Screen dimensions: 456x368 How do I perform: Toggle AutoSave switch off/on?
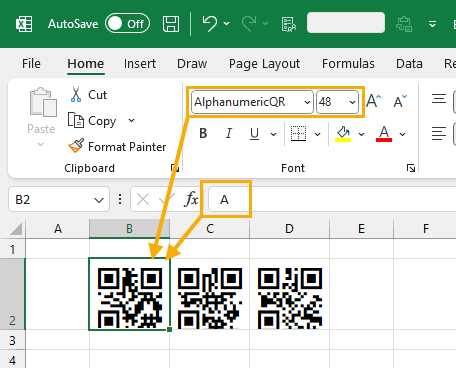coord(127,24)
